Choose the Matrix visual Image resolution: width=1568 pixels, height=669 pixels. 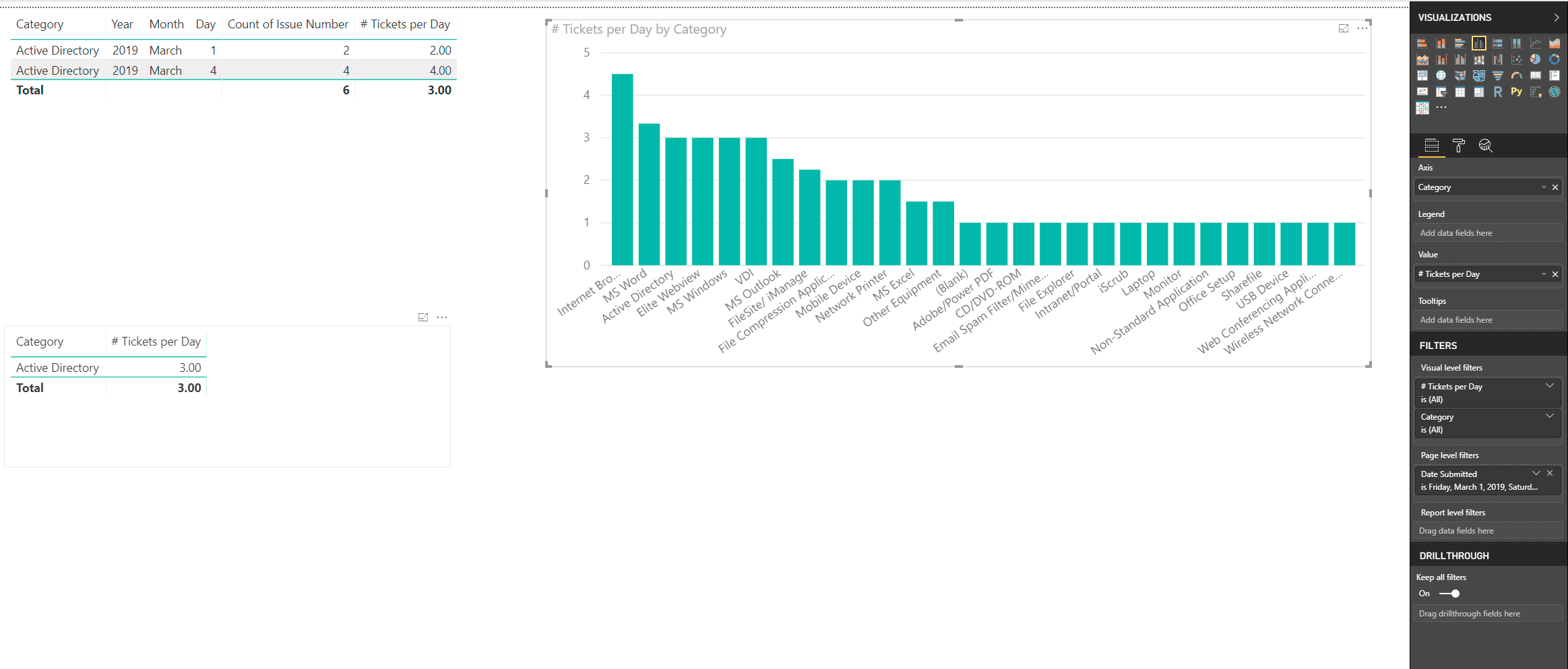point(1479,92)
